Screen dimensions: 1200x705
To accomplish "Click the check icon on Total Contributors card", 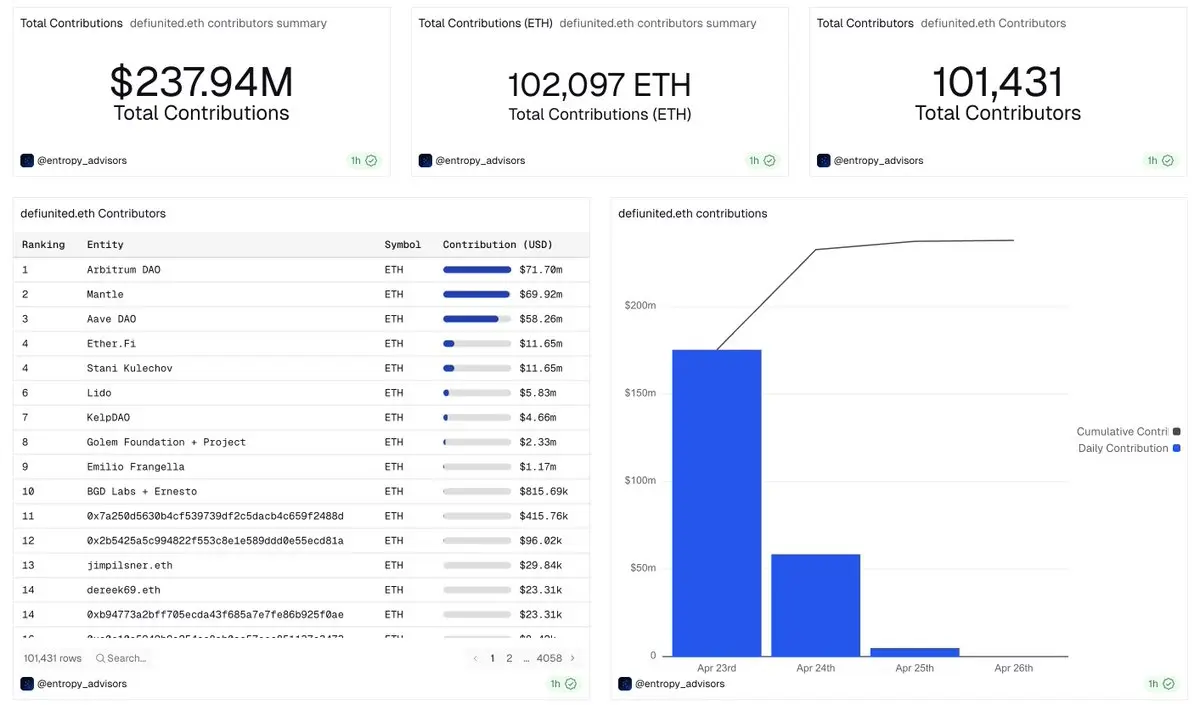I will click(x=1168, y=160).
